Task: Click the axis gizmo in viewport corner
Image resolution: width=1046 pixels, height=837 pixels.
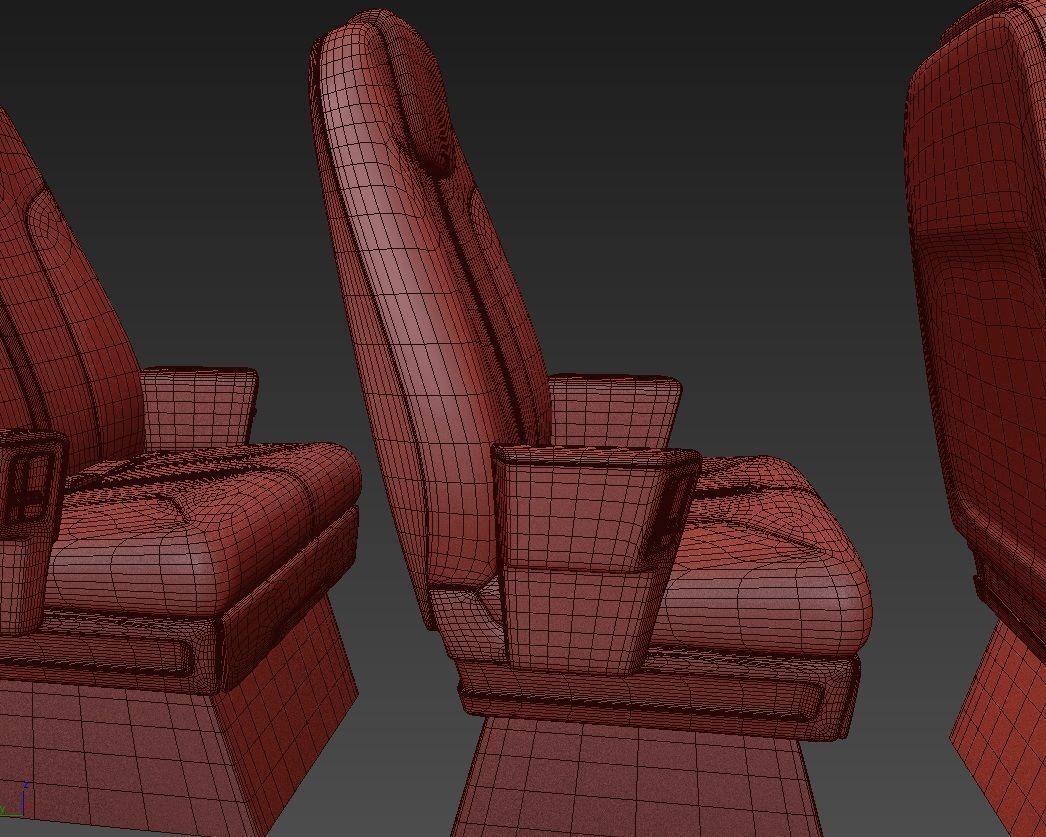Action: [13, 800]
